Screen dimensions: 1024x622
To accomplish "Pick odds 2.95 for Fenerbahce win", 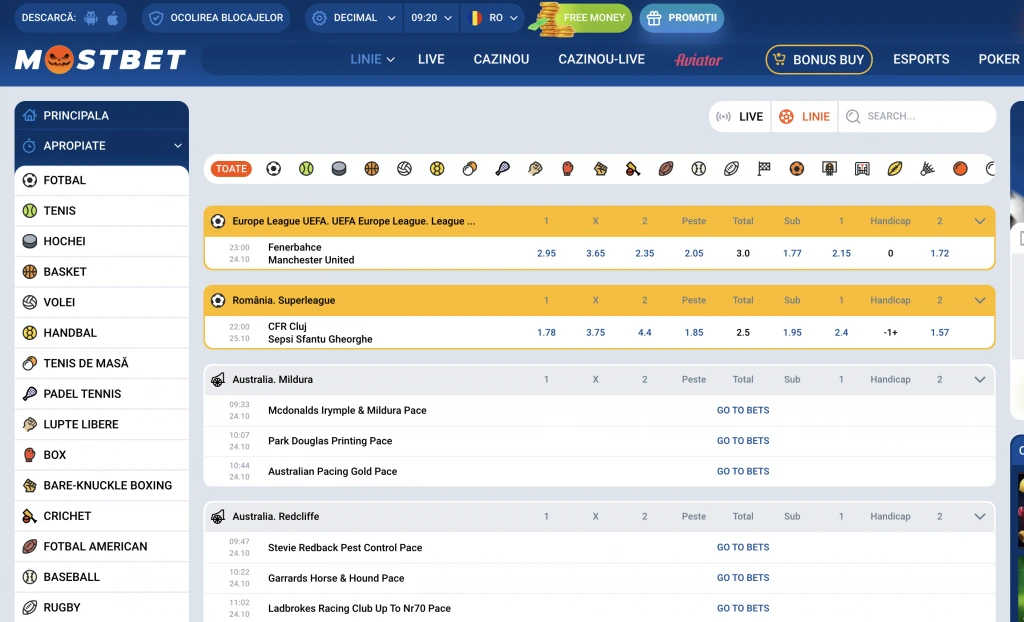I will coord(546,254).
